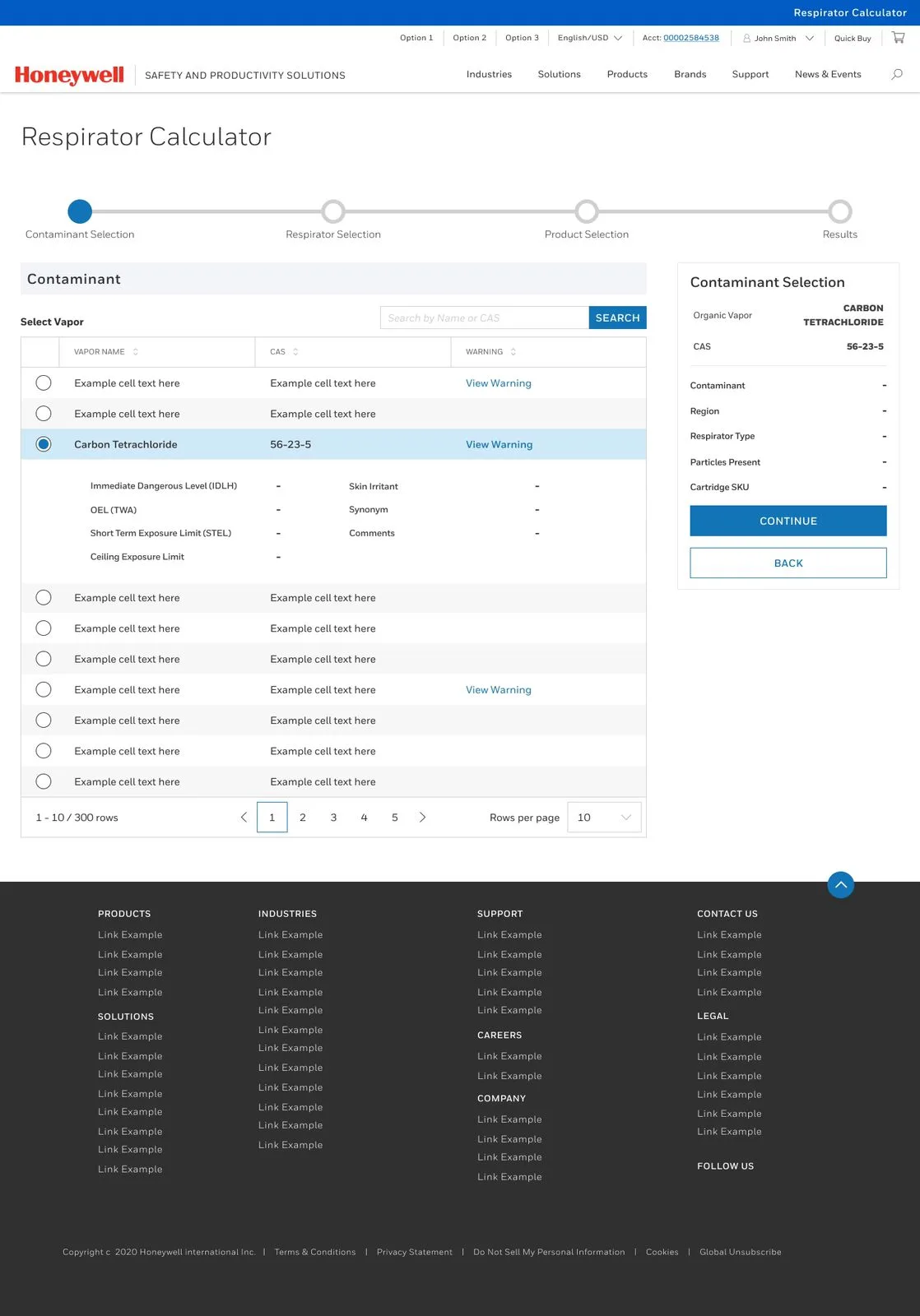Open the Support menu
This screenshot has width=920, height=1316.
coord(750,74)
